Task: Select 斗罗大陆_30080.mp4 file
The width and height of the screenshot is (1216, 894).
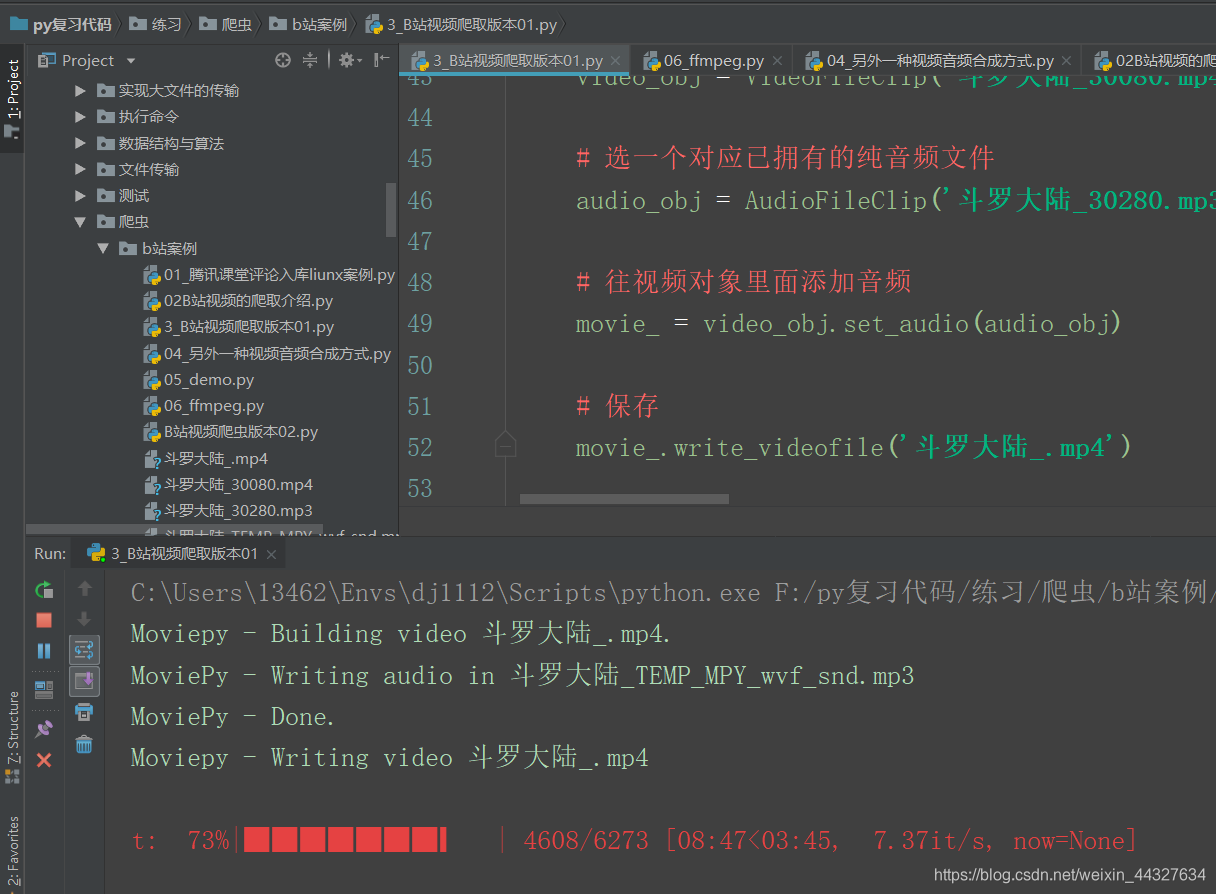Action: pyautogui.click(x=228, y=484)
